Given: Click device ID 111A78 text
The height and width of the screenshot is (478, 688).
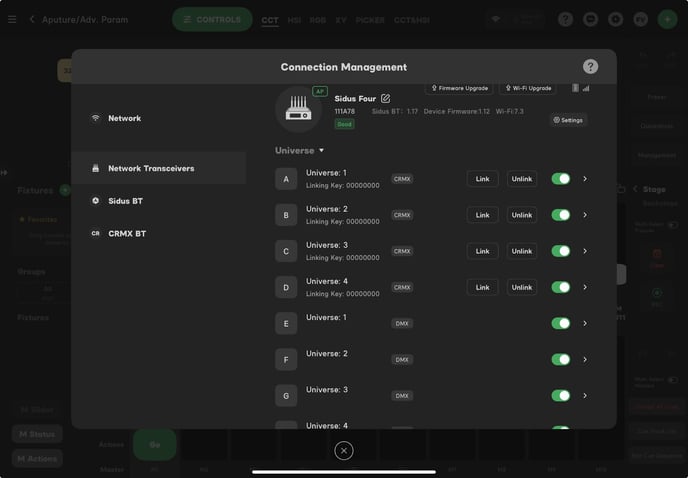Looking at the screenshot, I should click(x=345, y=111).
